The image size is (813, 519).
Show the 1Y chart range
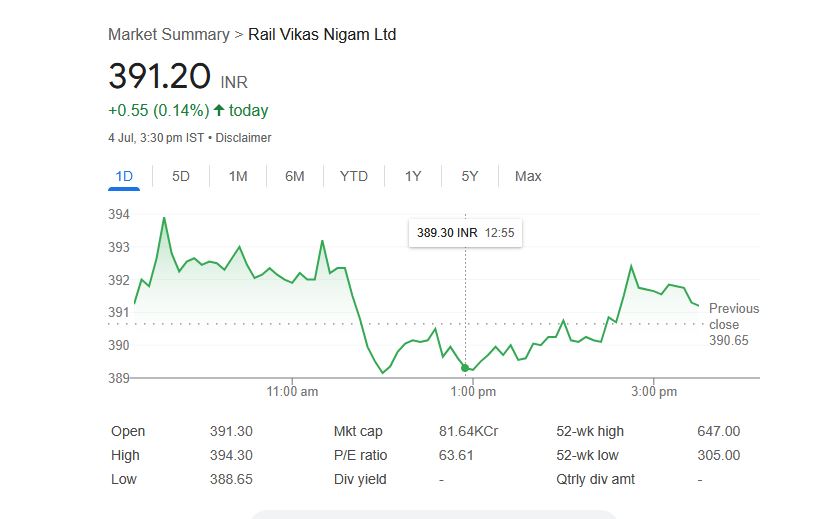tap(413, 176)
